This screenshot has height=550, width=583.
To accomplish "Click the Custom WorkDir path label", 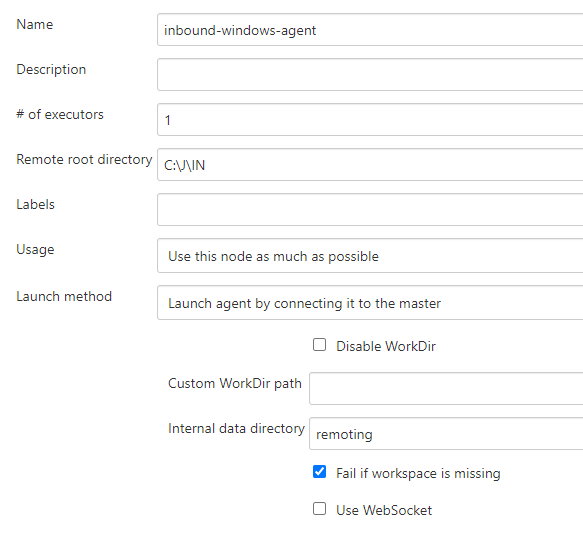I will pos(235,383).
